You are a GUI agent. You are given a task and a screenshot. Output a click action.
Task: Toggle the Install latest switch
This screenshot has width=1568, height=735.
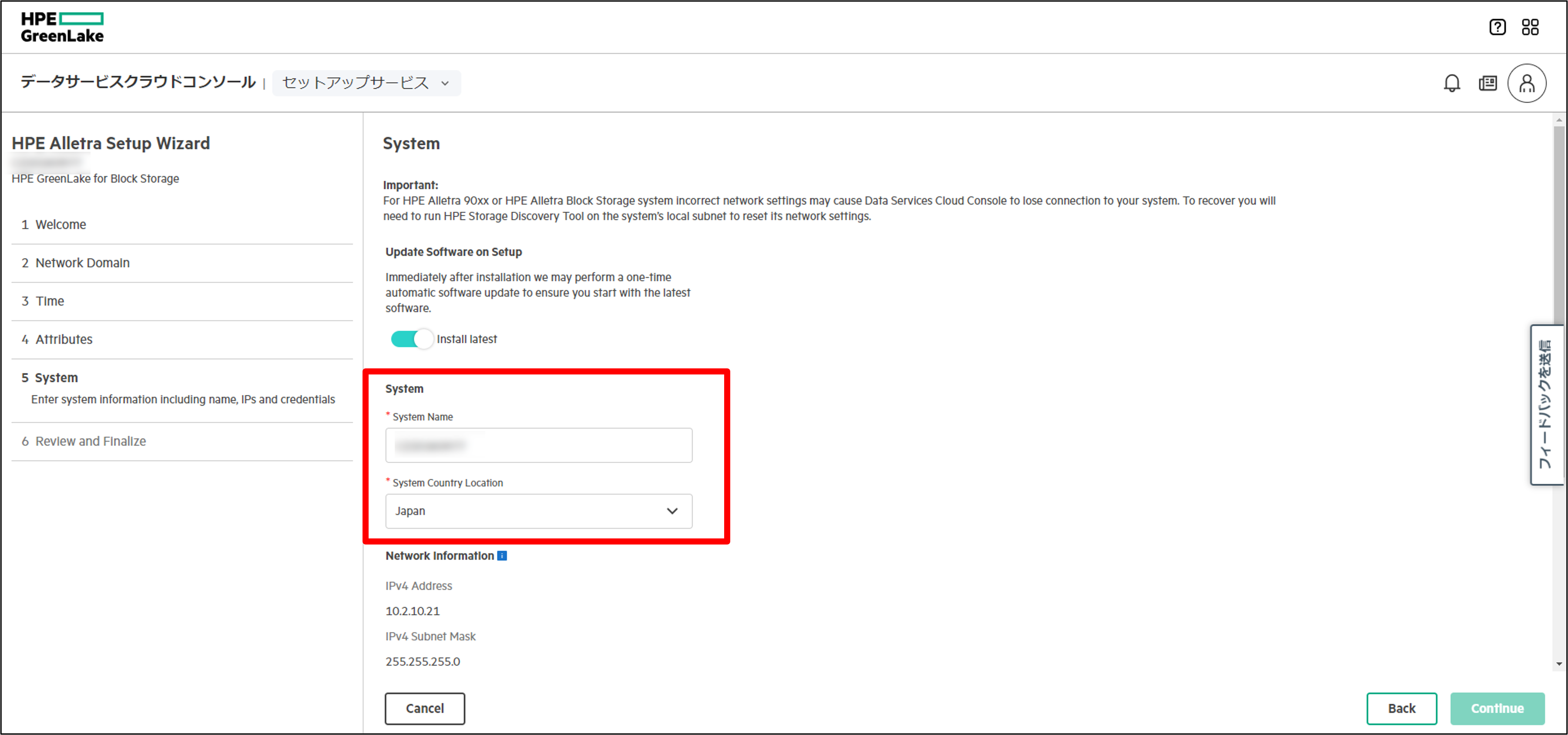pos(412,339)
